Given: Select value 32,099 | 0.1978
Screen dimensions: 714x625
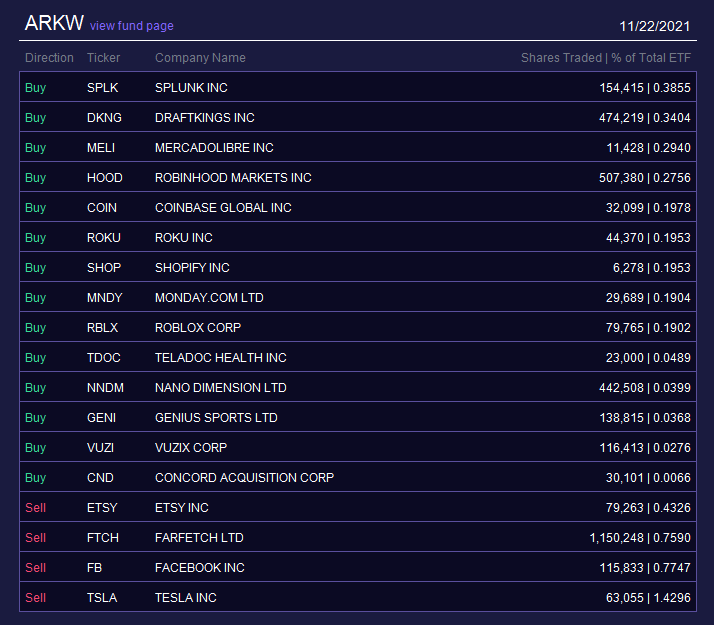Looking at the screenshot, I should click(x=648, y=208).
